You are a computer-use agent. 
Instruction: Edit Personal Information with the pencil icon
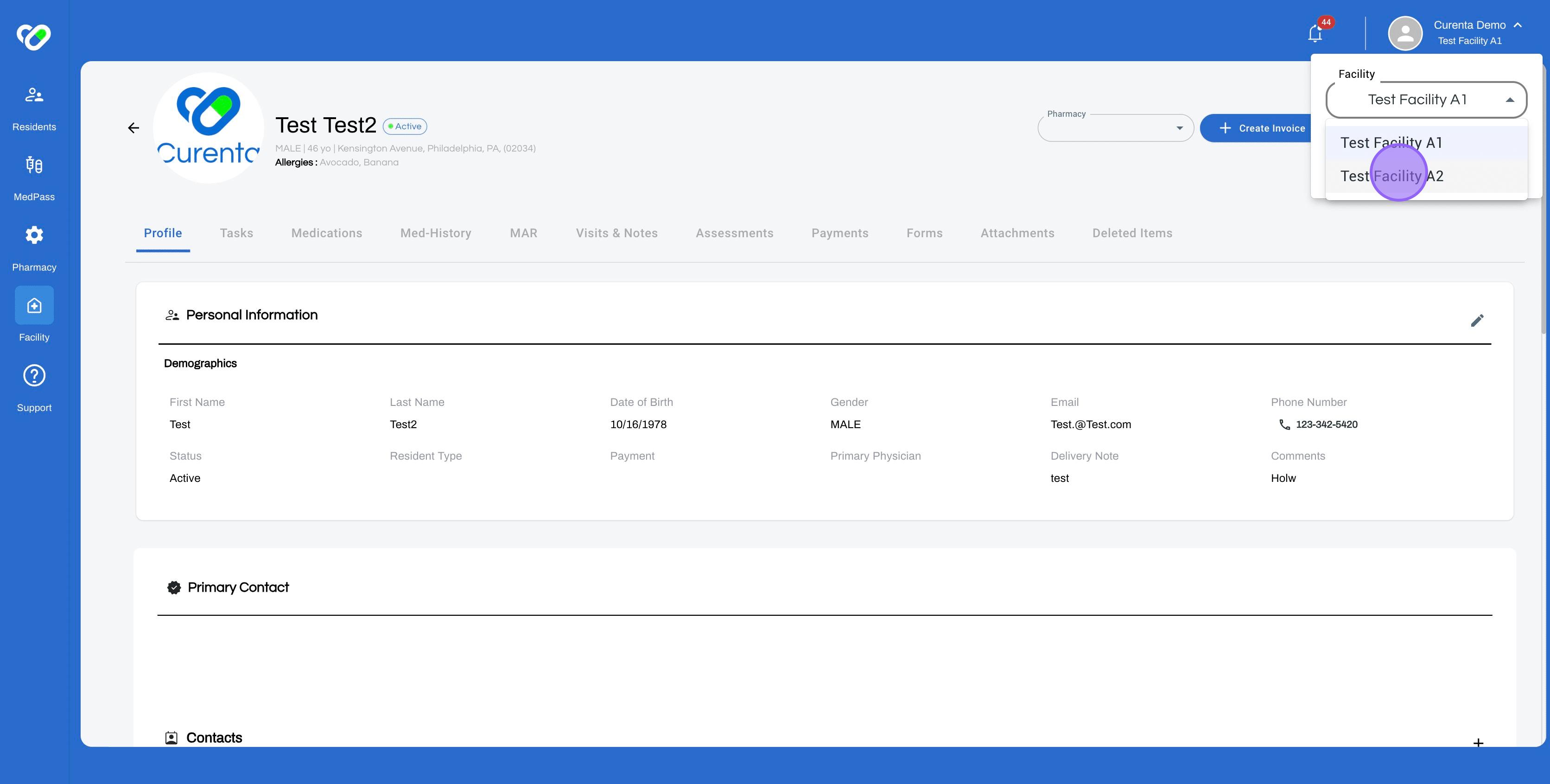[1477, 320]
